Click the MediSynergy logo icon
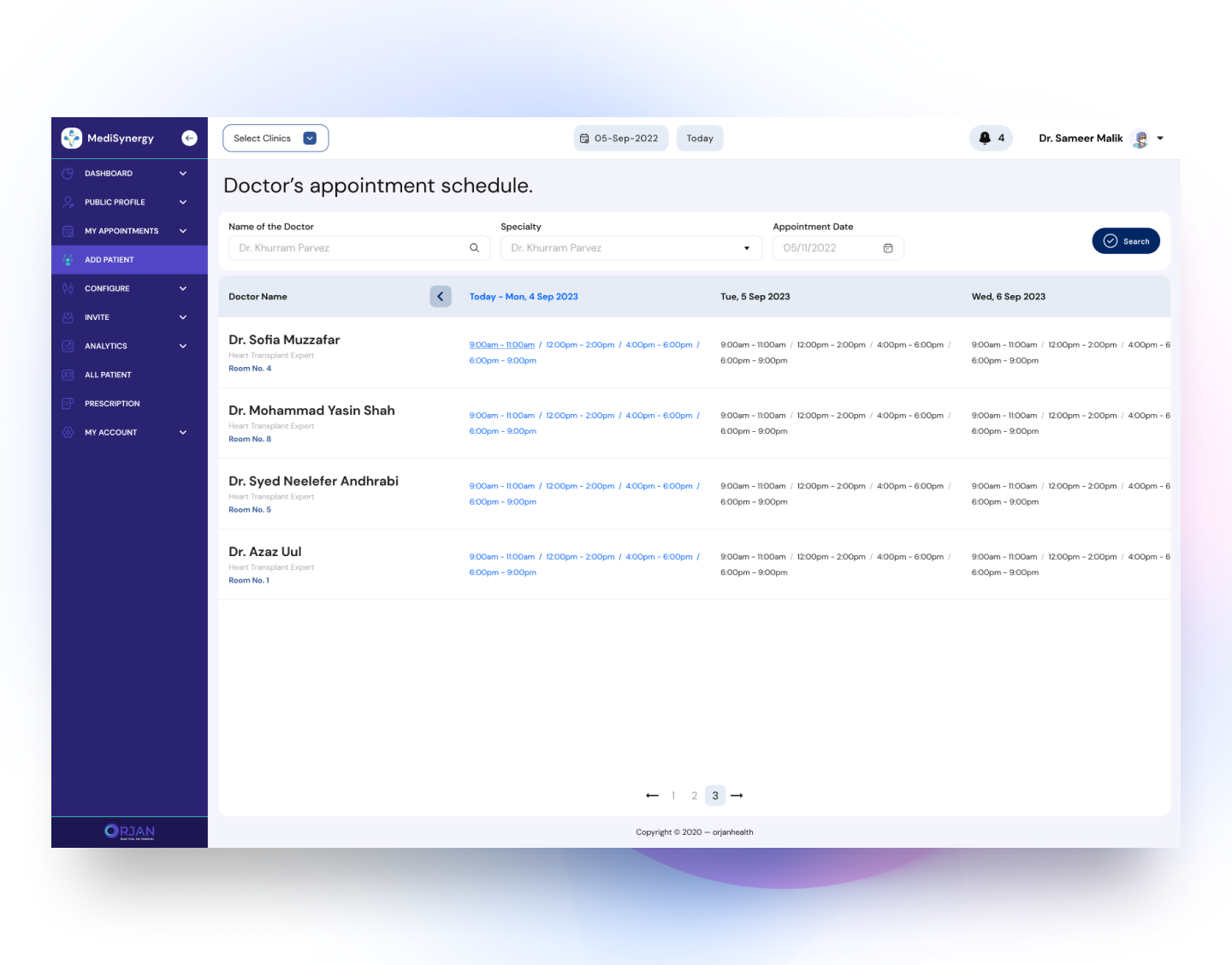Screen dimensions: 1232x965 pos(72,138)
